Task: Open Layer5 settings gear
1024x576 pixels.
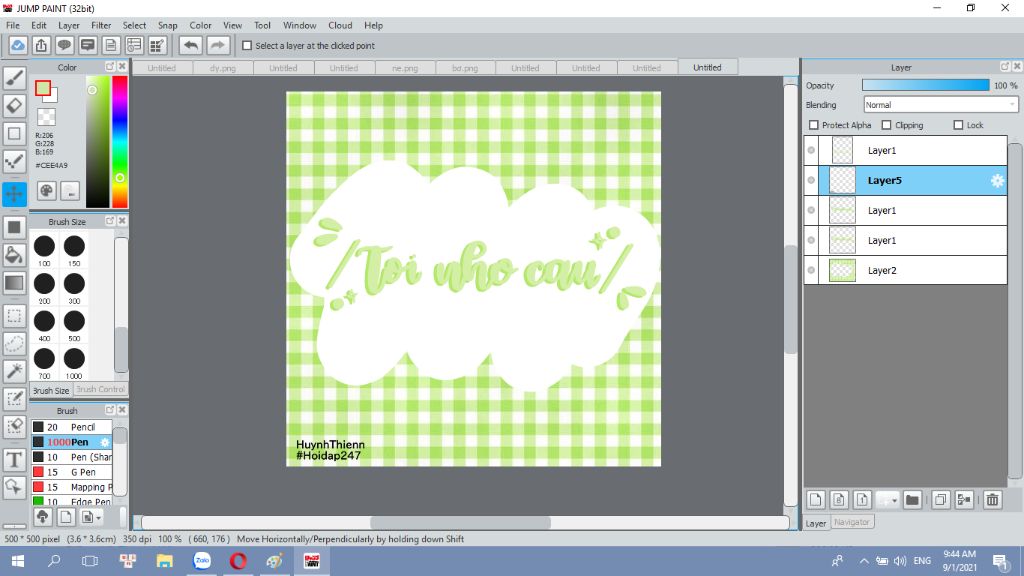Action: click(997, 181)
